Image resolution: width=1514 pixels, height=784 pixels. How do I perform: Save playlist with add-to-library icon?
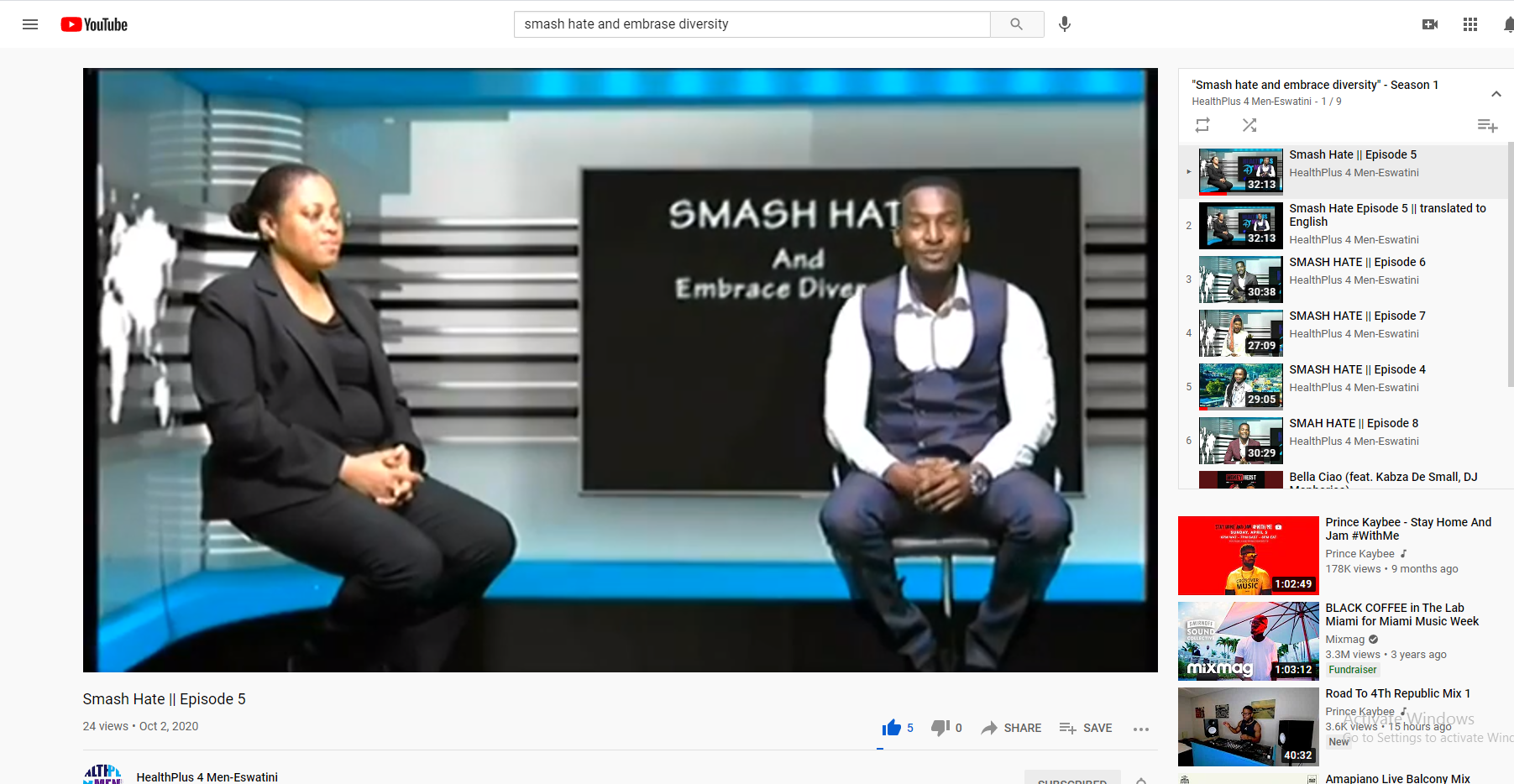(1487, 126)
